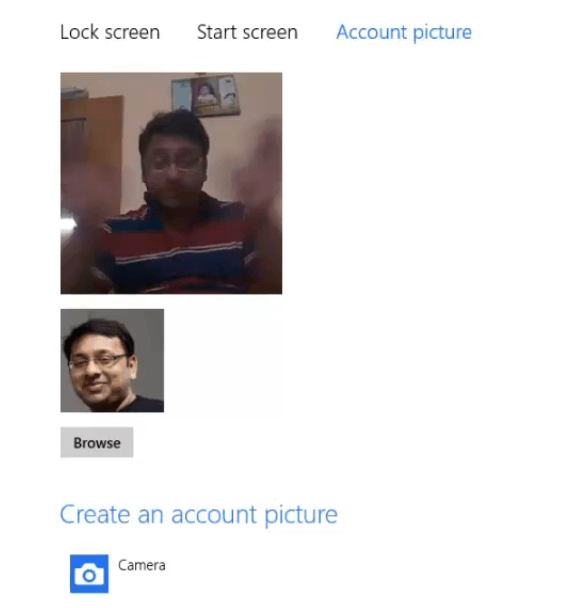This screenshot has height=608, width=585.
Task: Launch Camera to create account picture
Action: (89, 573)
